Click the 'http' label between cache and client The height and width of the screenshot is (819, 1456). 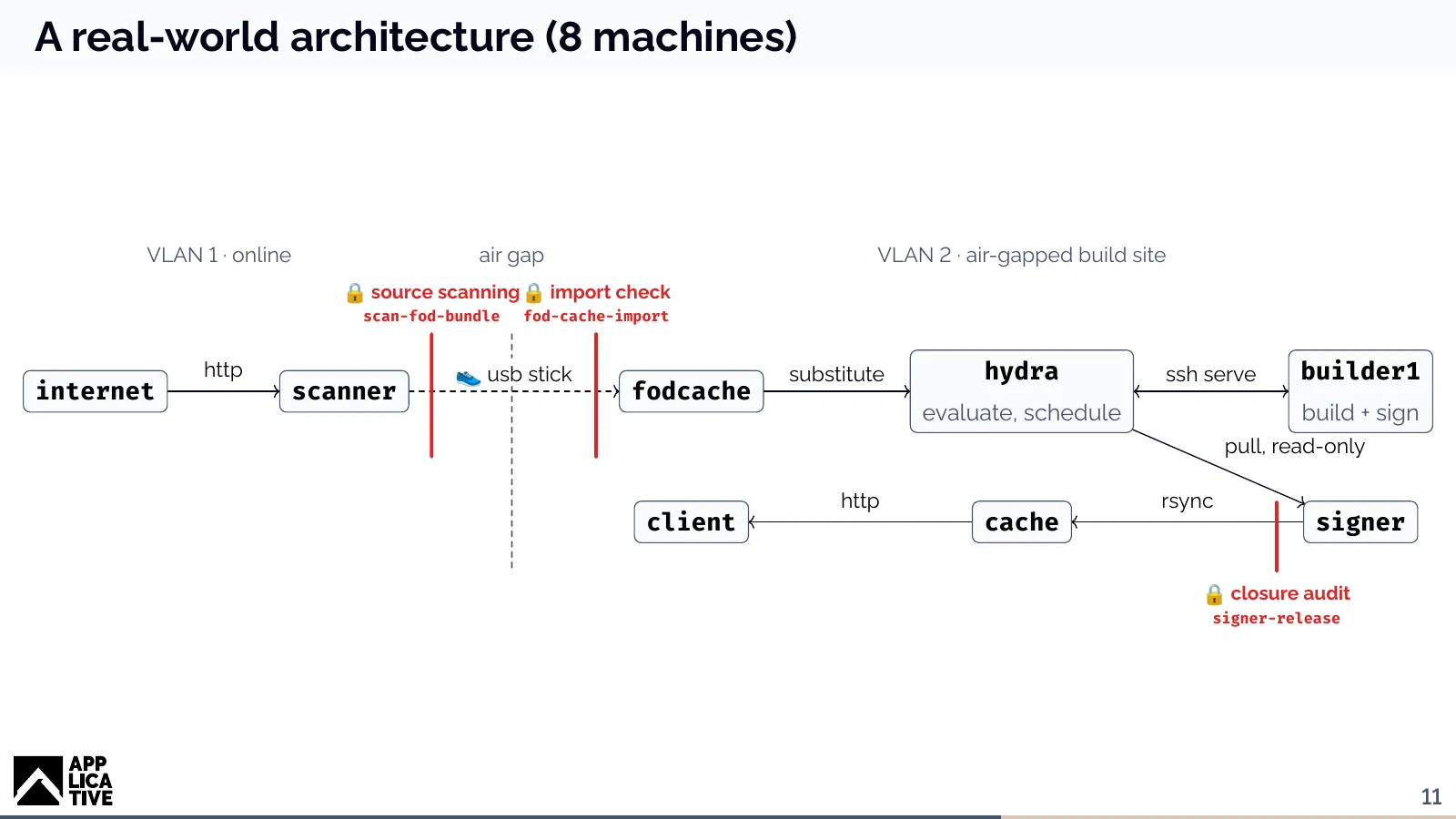[x=860, y=501]
